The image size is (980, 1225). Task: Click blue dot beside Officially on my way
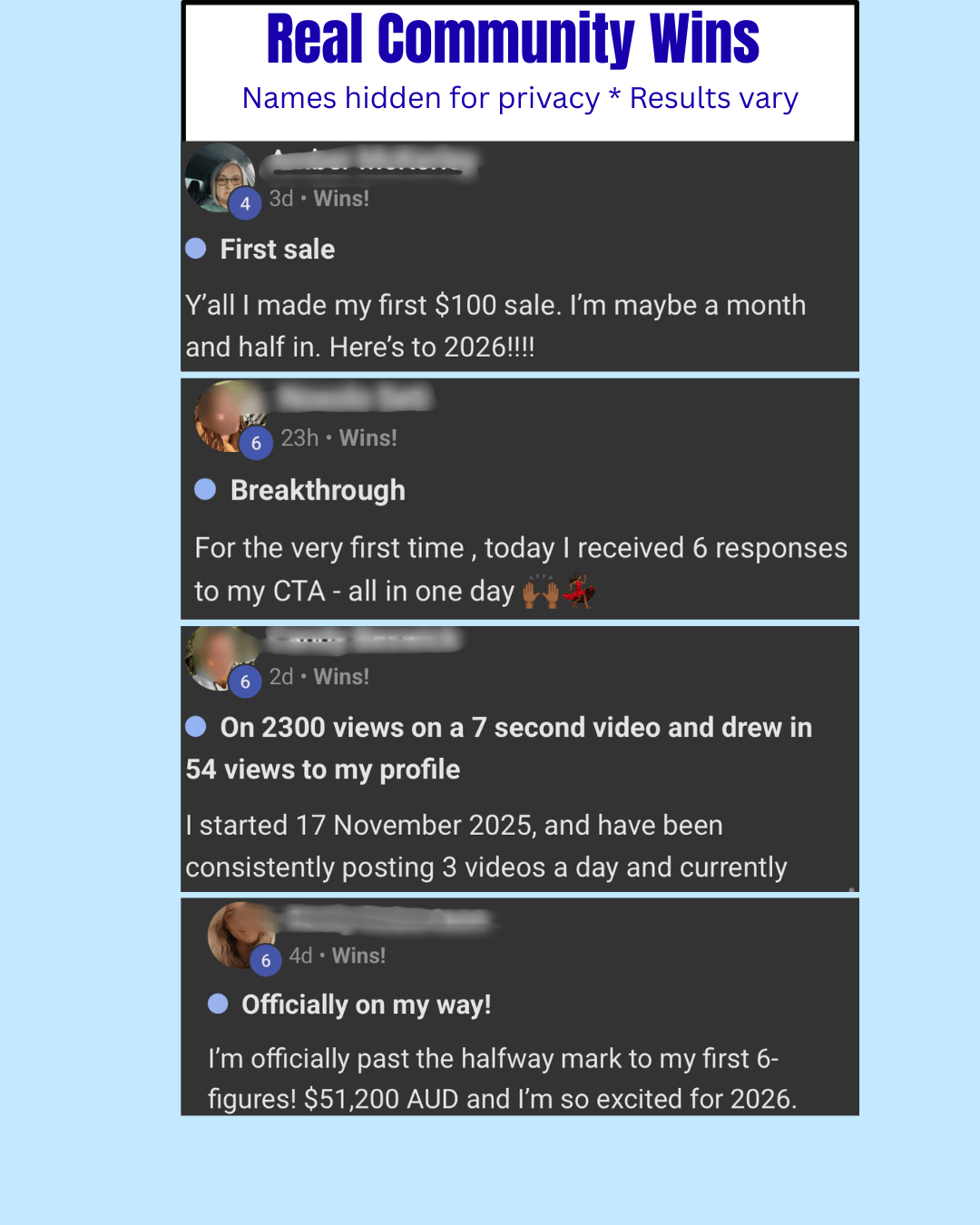[218, 1004]
